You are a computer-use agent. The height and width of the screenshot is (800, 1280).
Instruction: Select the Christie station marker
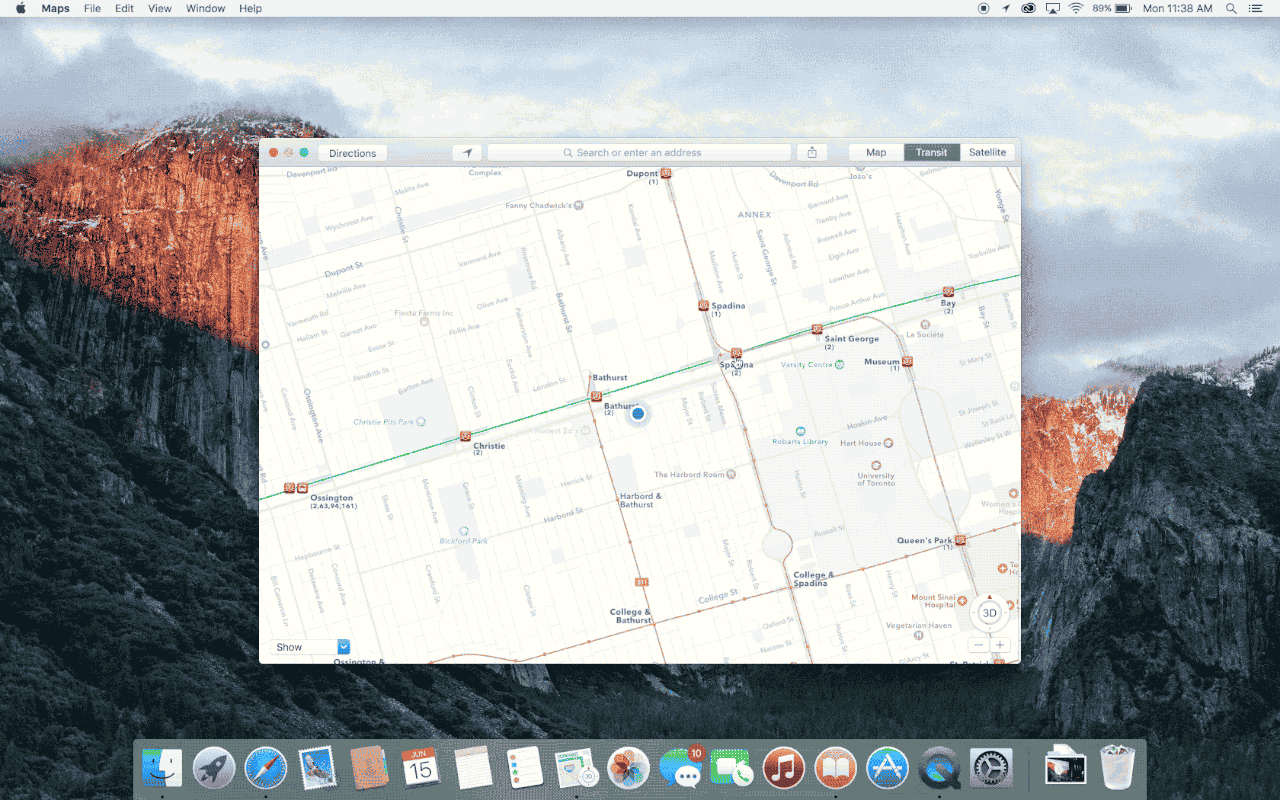tap(466, 436)
